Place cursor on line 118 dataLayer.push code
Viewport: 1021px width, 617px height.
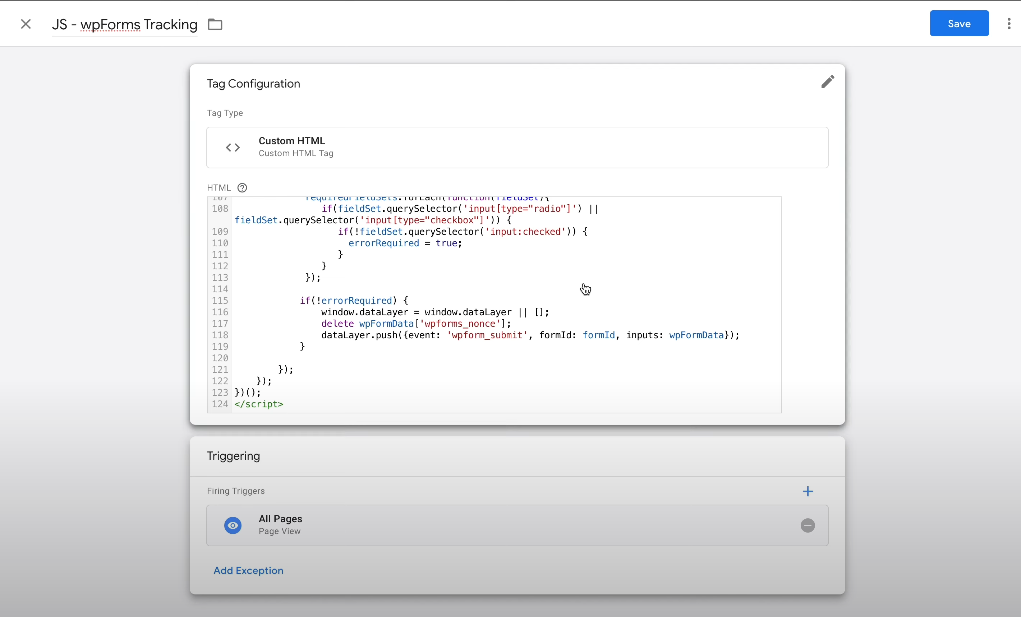pos(530,335)
